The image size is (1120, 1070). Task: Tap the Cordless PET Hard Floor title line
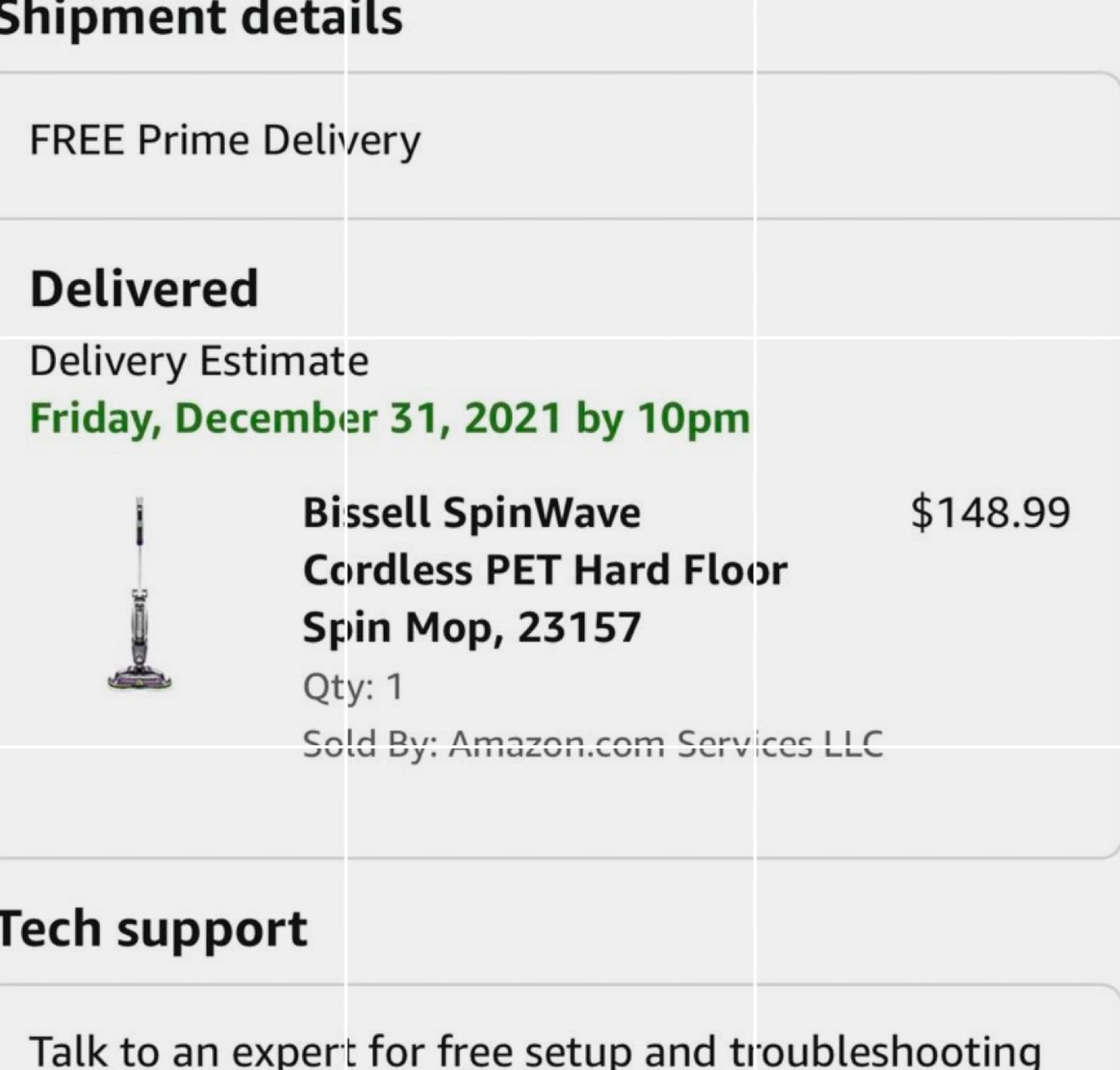pyautogui.click(x=545, y=570)
